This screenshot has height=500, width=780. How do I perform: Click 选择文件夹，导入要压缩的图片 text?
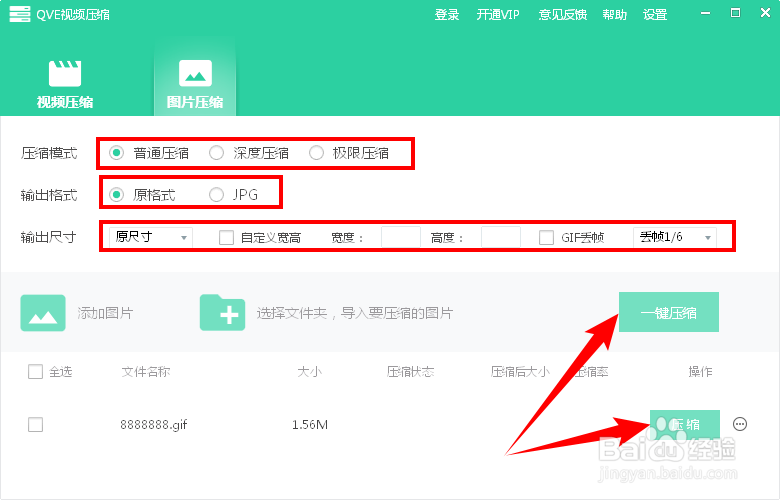(355, 313)
